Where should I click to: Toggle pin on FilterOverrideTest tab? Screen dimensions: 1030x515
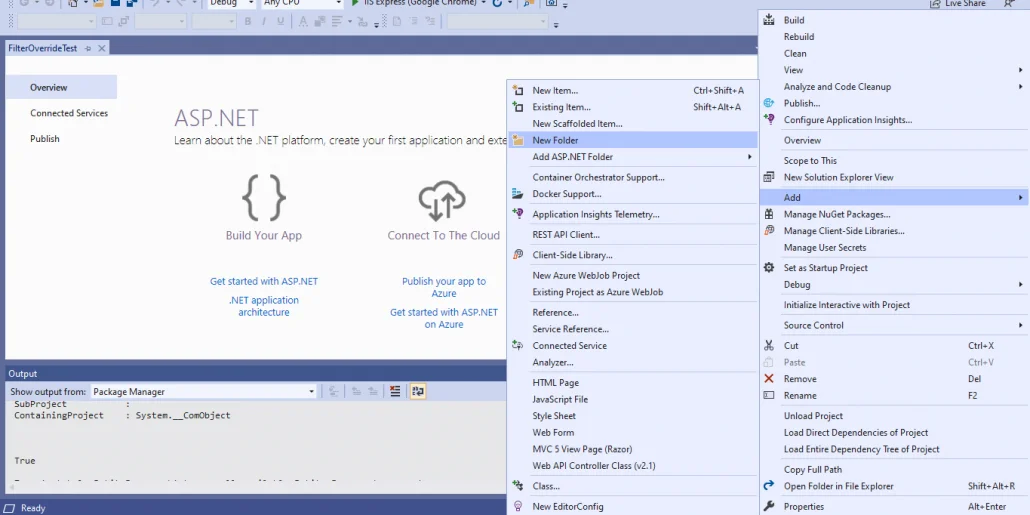click(88, 49)
